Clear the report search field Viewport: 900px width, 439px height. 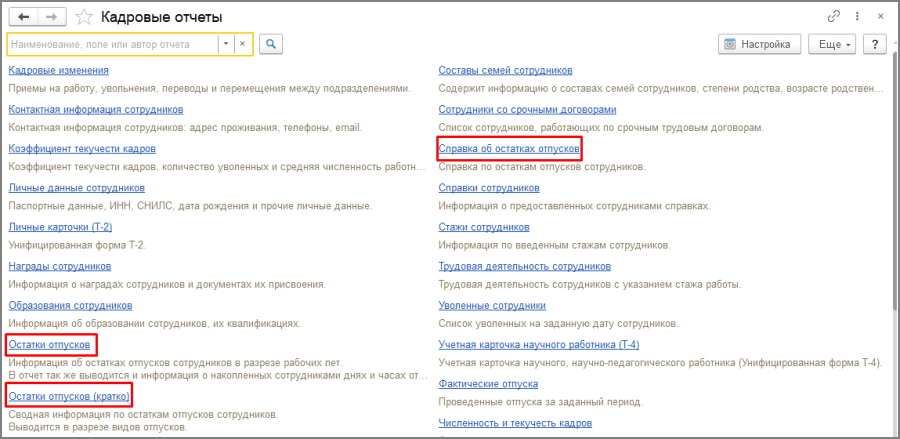click(242, 44)
